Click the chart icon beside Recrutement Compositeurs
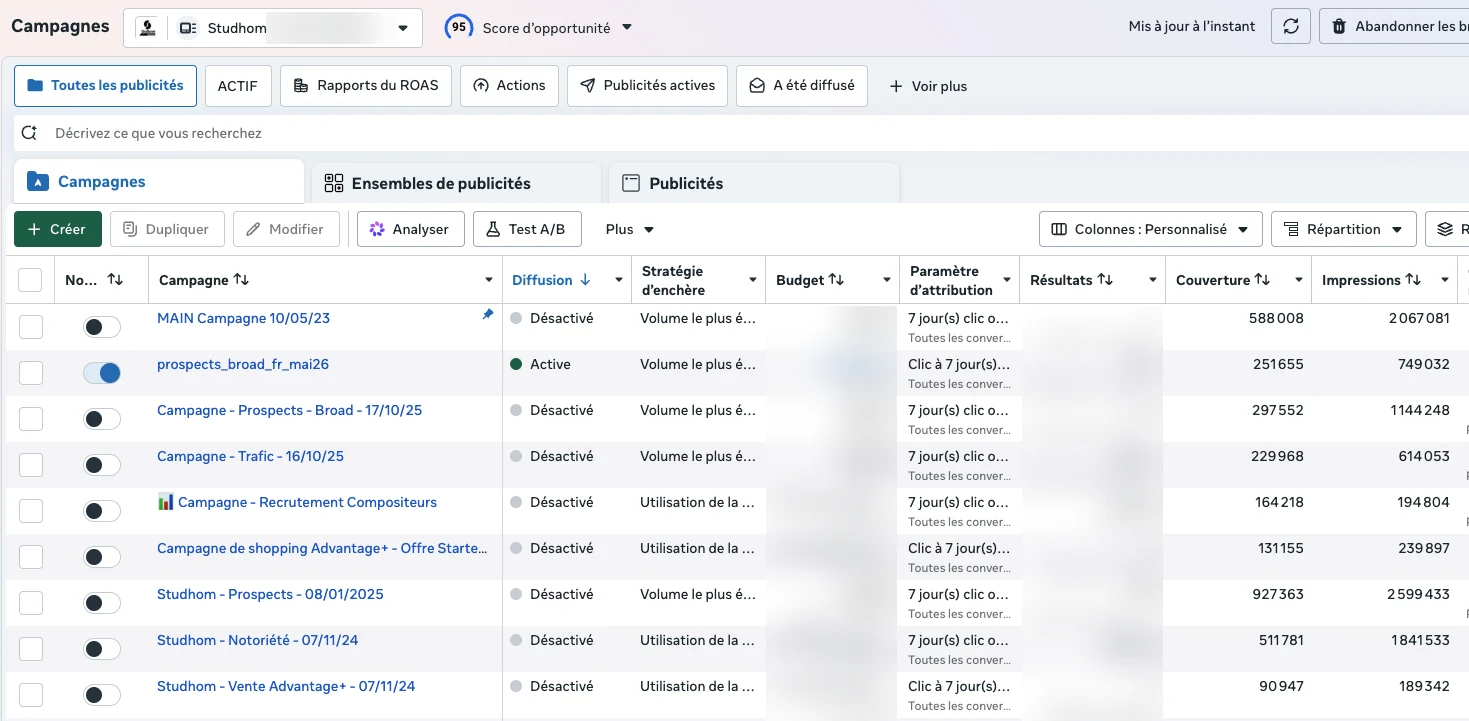1469x721 pixels. point(166,502)
